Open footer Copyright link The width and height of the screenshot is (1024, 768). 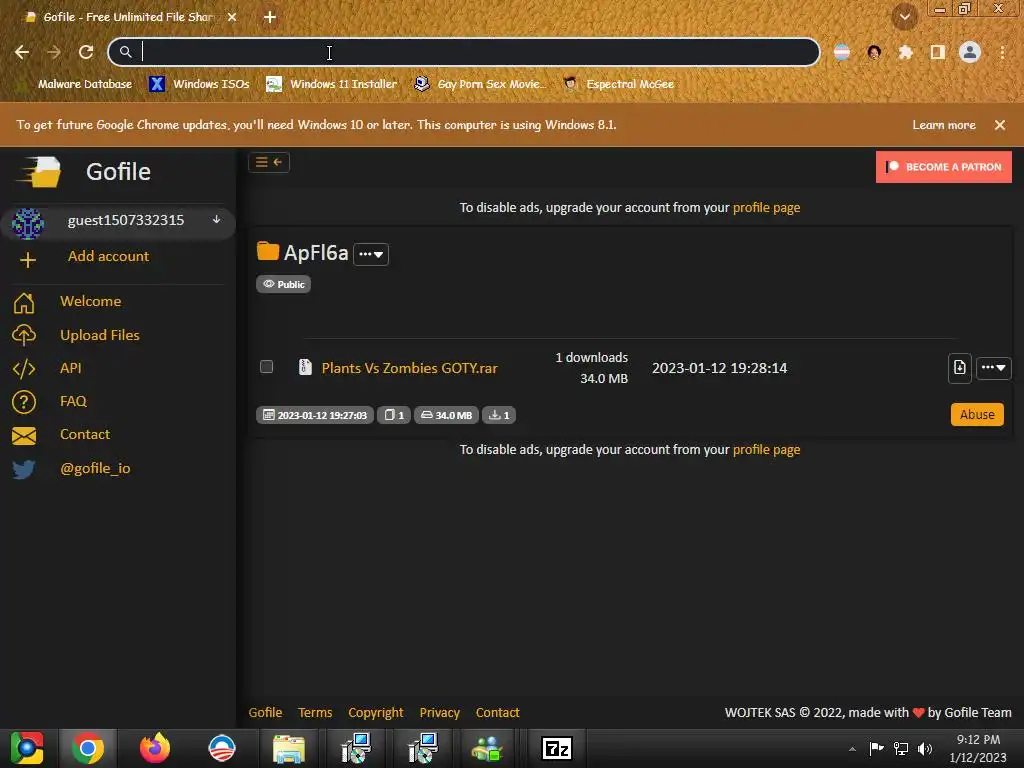[376, 712]
